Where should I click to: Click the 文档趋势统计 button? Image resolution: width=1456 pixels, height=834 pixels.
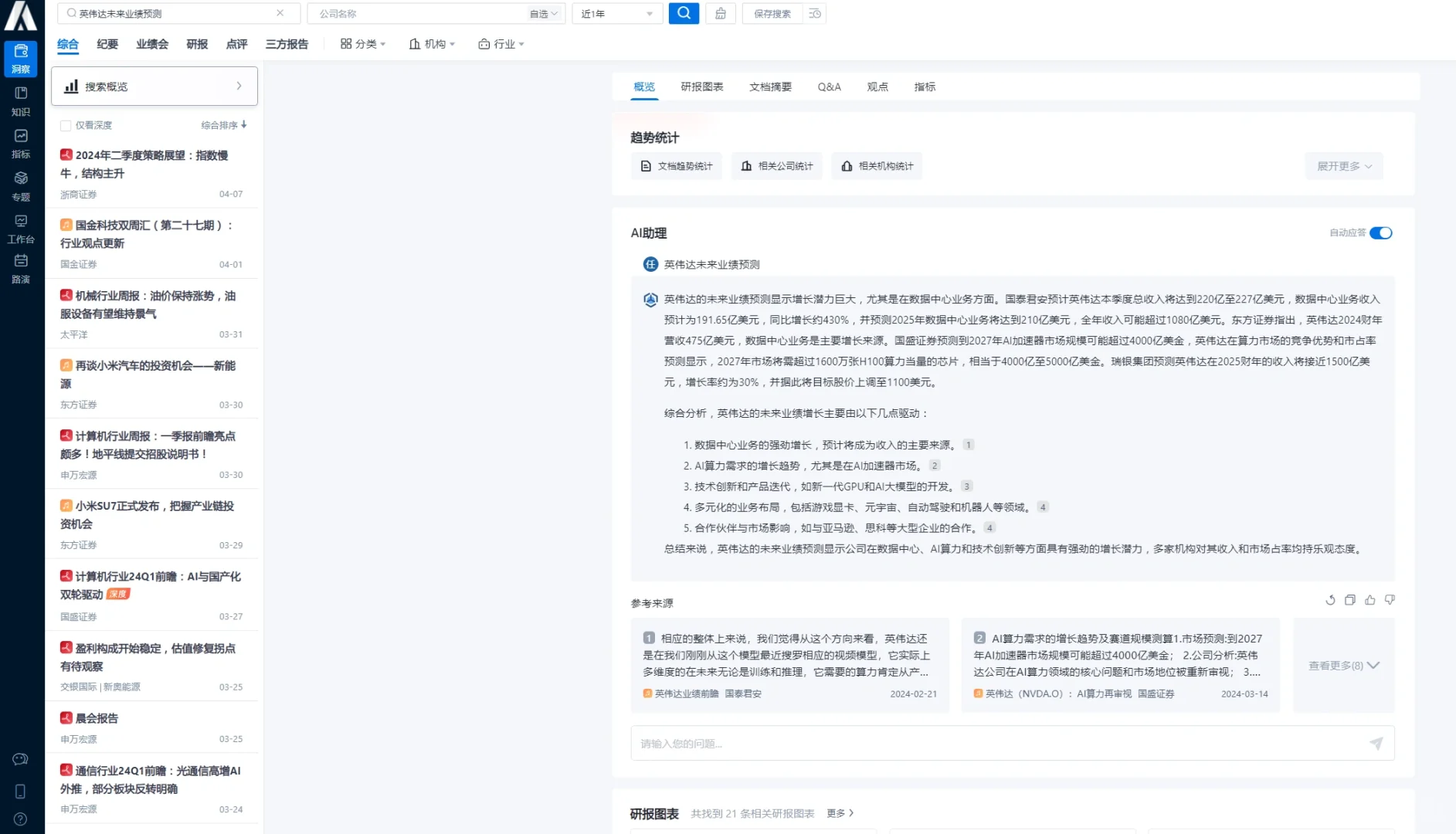tap(677, 166)
